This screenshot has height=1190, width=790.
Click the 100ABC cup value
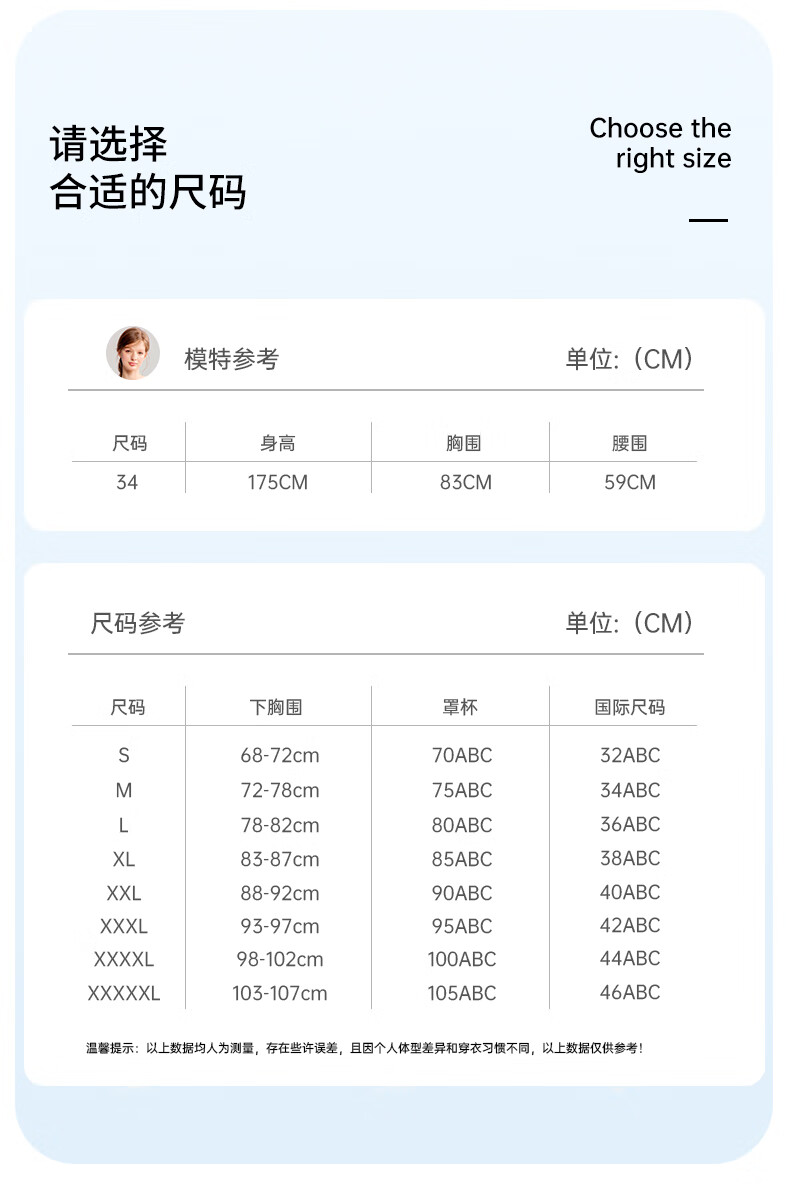point(462,959)
